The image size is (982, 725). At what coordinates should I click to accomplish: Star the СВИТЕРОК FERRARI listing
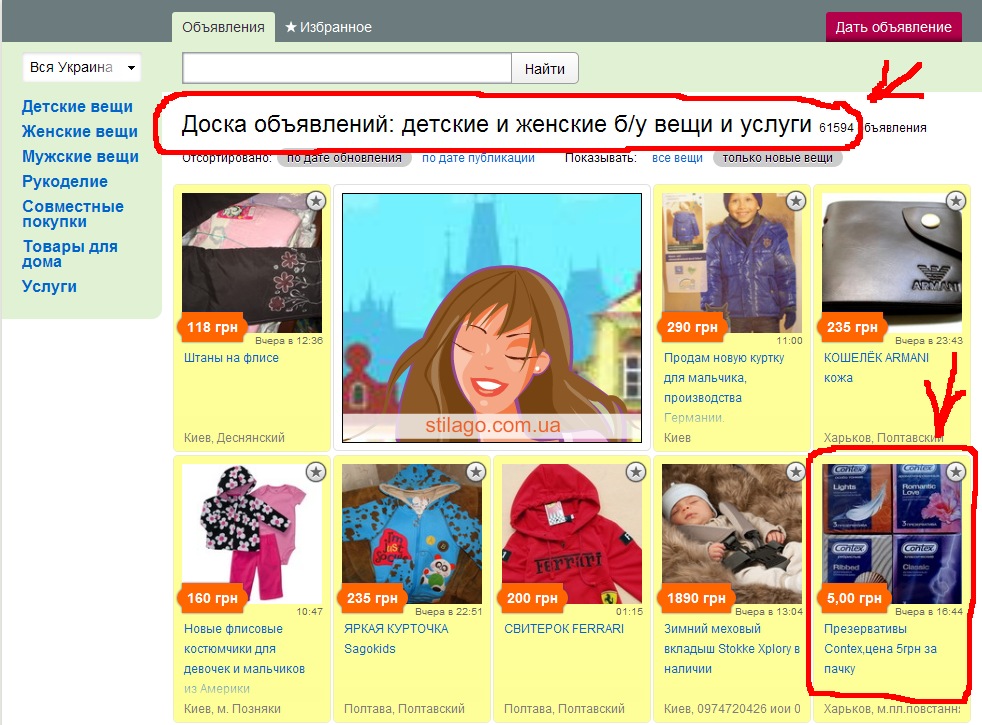pyautogui.click(x=636, y=471)
